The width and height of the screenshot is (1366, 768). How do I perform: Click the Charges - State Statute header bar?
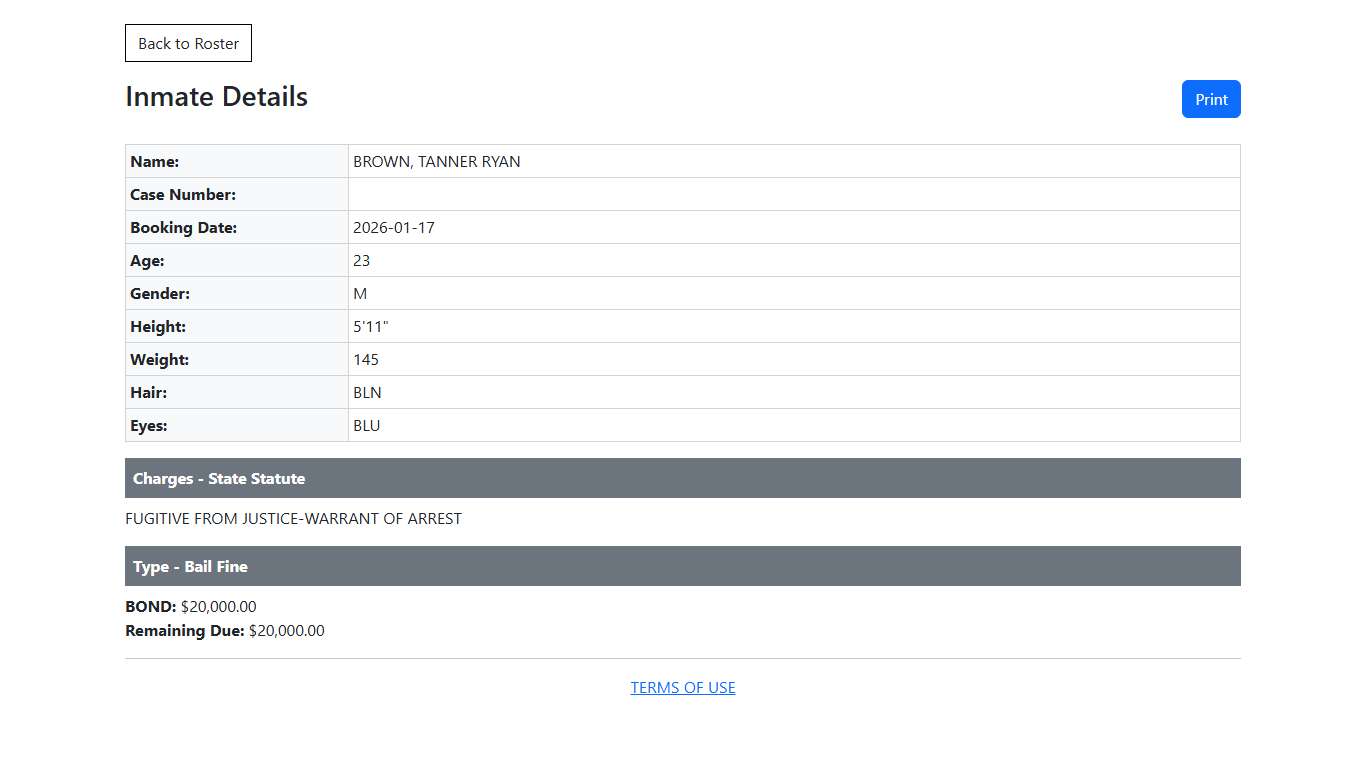pyautogui.click(x=682, y=478)
